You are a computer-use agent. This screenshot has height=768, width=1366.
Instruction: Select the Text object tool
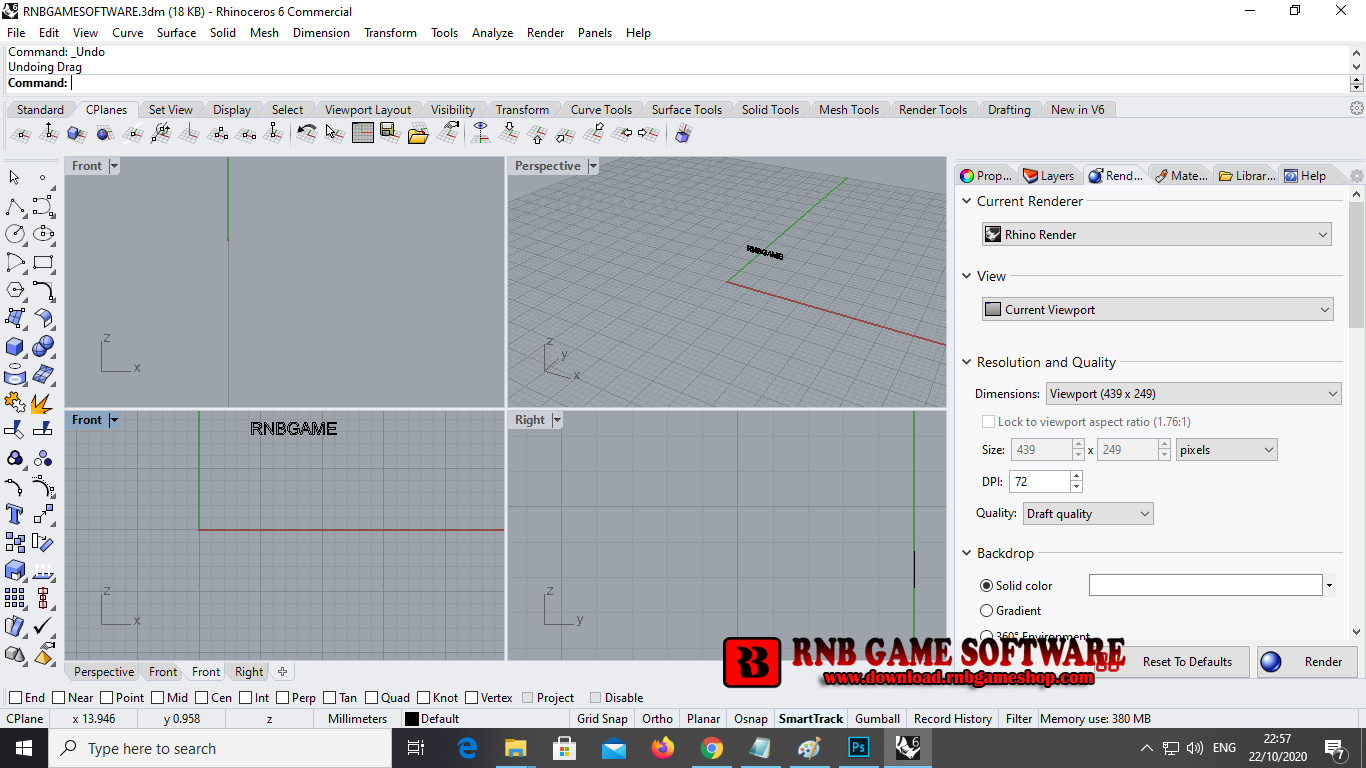(15, 514)
